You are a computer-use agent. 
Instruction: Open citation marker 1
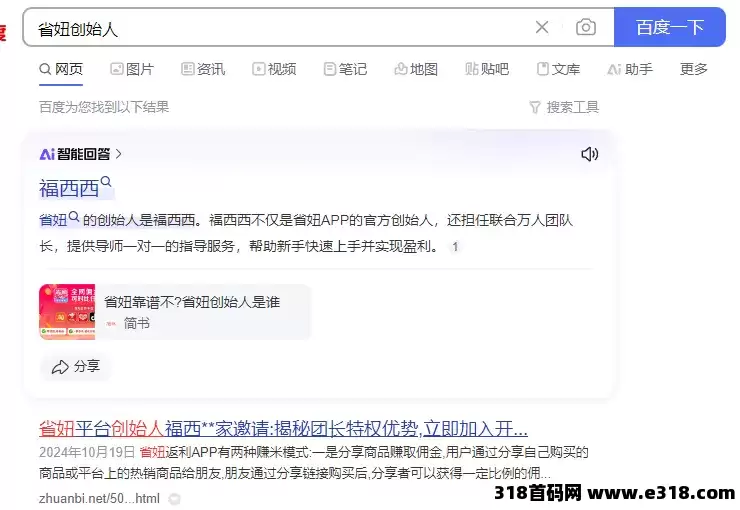pos(455,247)
